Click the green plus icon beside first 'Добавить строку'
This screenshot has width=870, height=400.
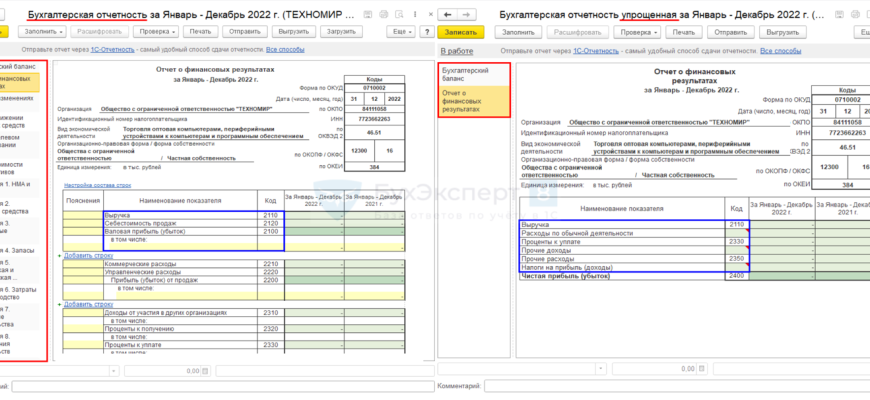[x=58, y=255]
